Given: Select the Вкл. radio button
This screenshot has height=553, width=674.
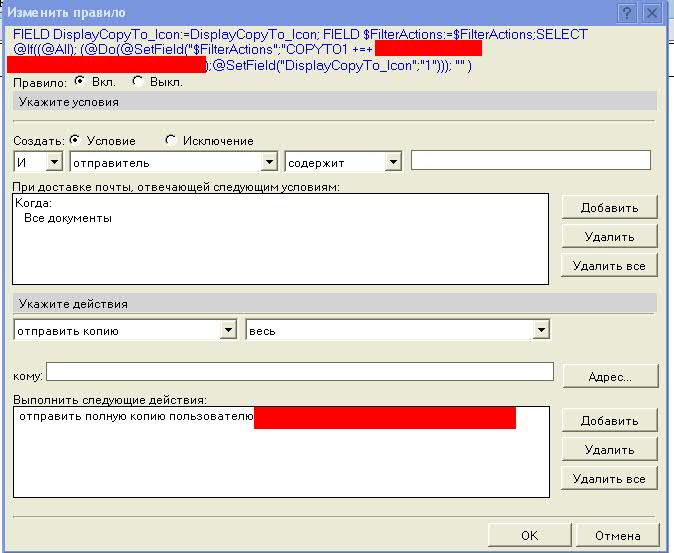Looking at the screenshot, I should click(79, 82).
